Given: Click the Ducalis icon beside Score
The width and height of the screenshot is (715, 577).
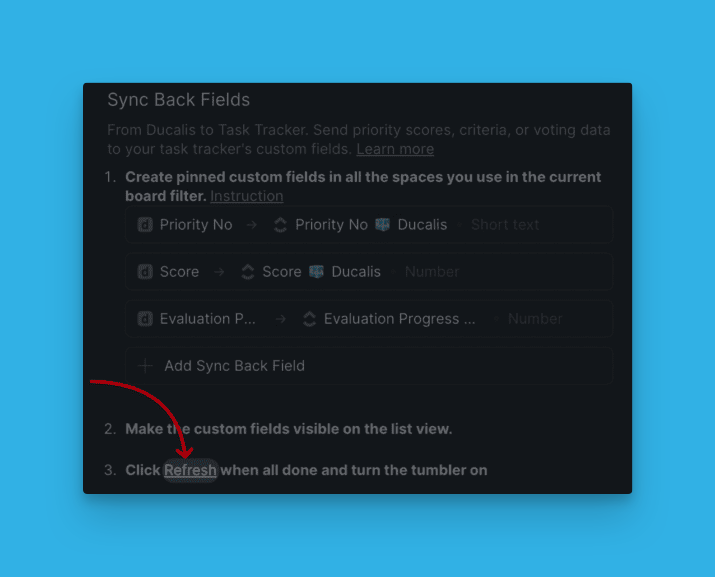Looking at the screenshot, I should click(x=145, y=272).
